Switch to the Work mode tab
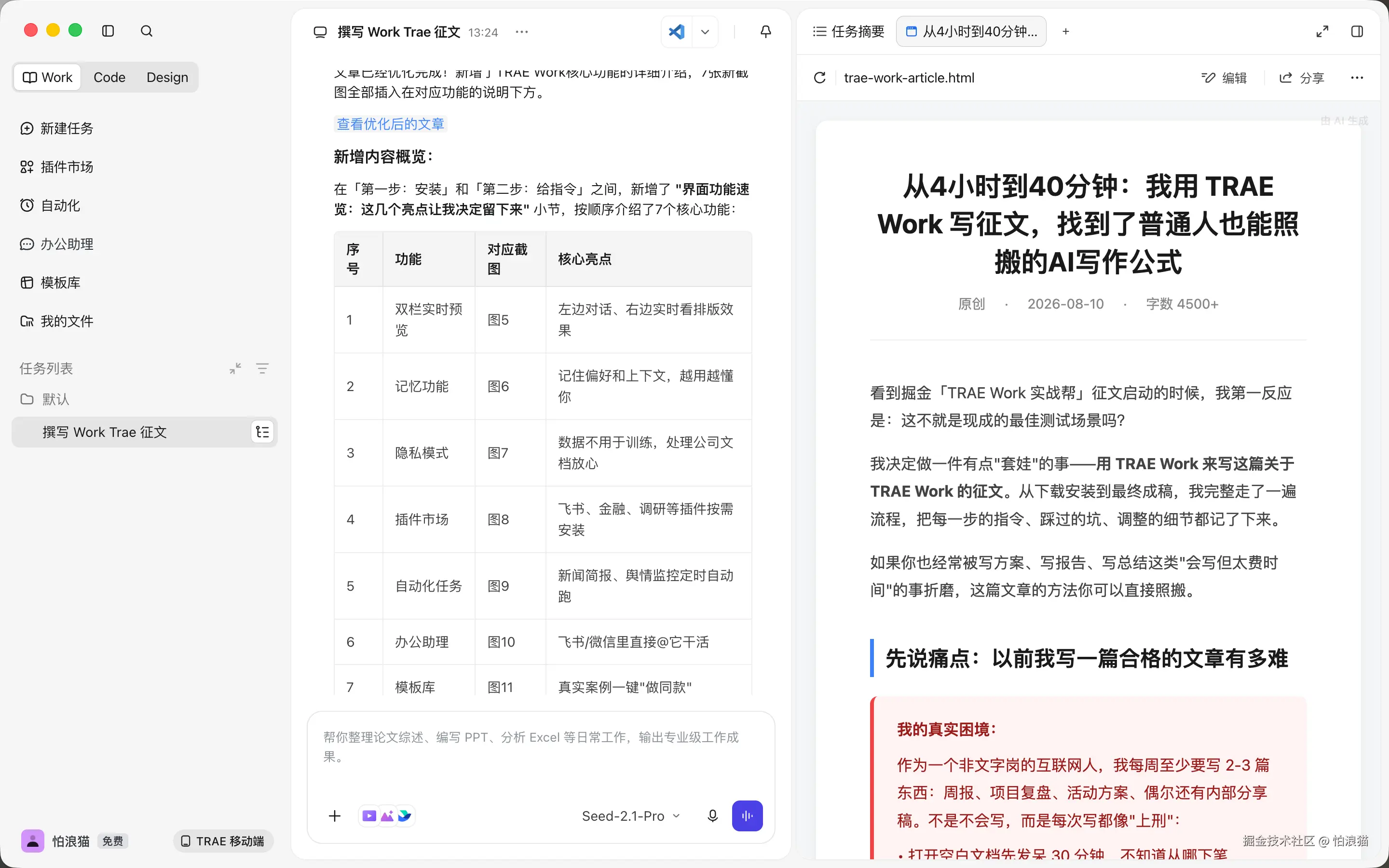The height and width of the screenshot is (868, 1389). pos(48,78)
